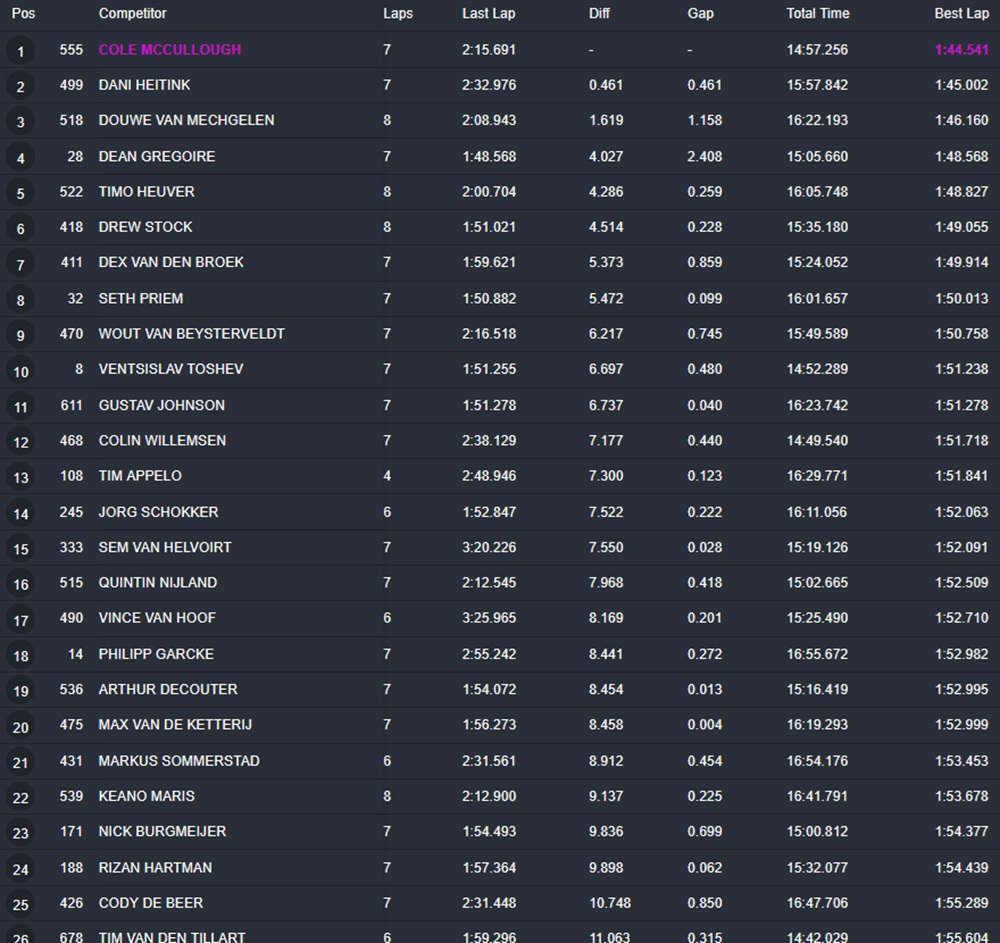Open Wout Van Beystervelt's entry
Screen dimensions: 1000x943
coord(191,333)
